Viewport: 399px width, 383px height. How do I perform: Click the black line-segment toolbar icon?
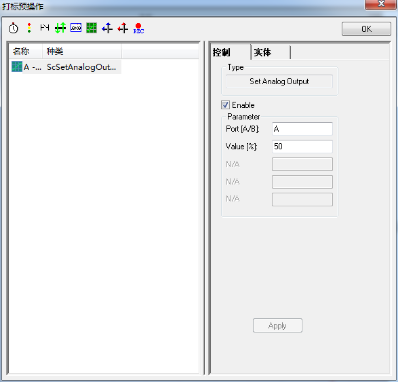click(45, 28)
